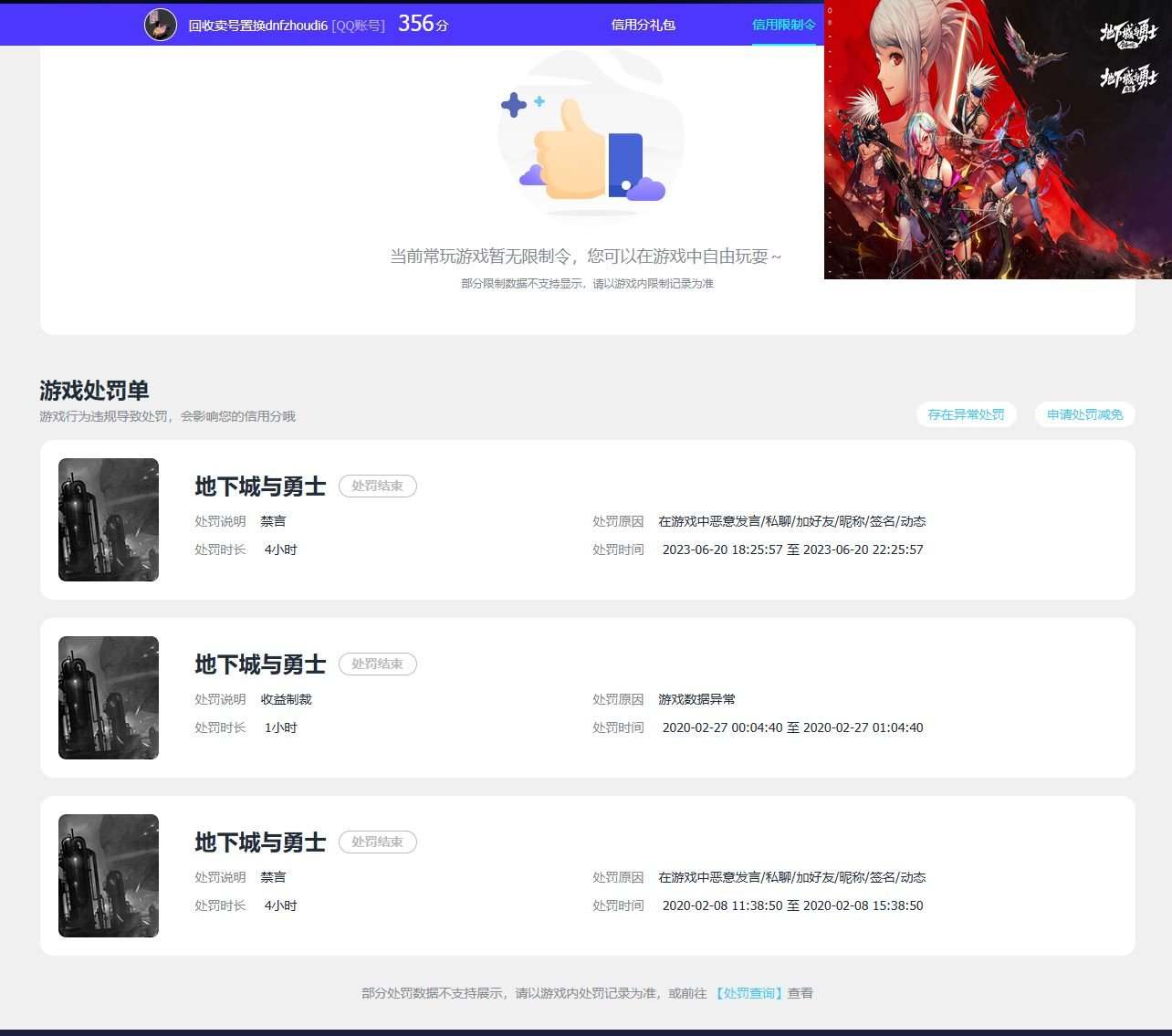Click the 游戏行为违规导致处罚 subtitle text
The image size is (1172, 1036).
point(168,416)
